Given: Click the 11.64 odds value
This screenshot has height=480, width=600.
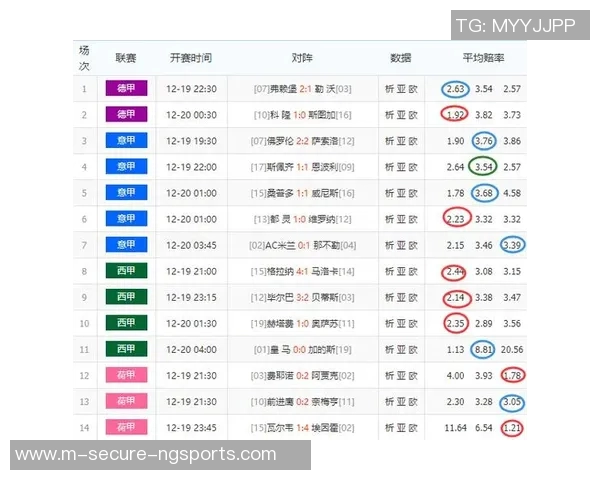Looking at the screenshot, I should click(x=455, y=428).
